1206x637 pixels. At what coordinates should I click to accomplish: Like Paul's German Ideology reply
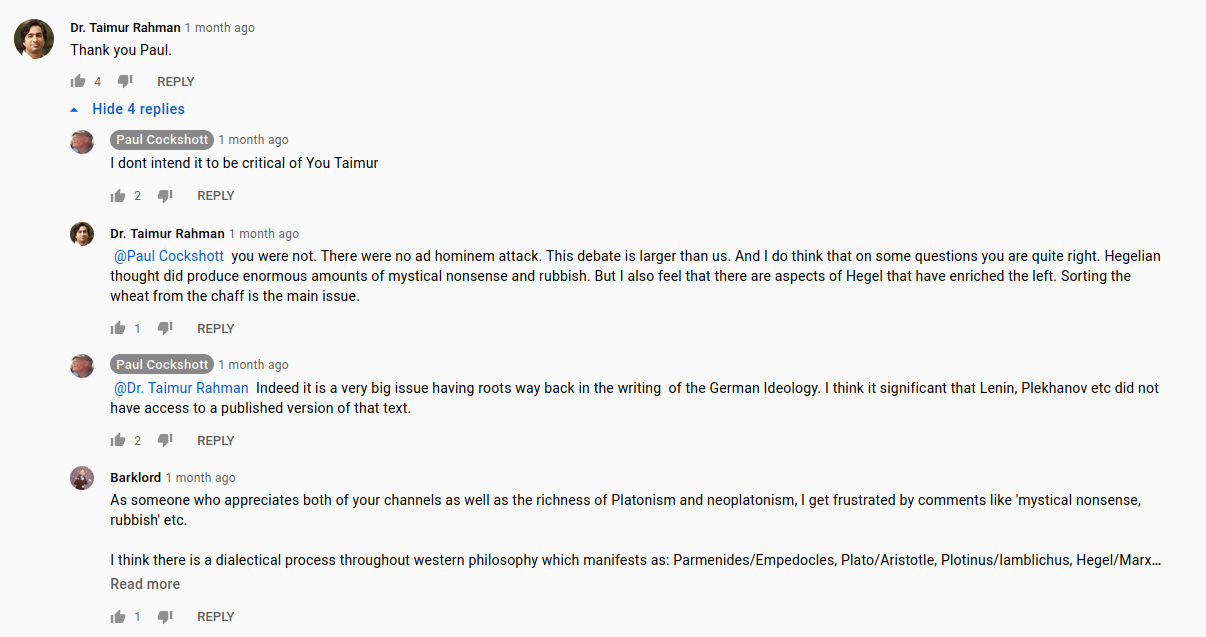(x=118, y=441)
